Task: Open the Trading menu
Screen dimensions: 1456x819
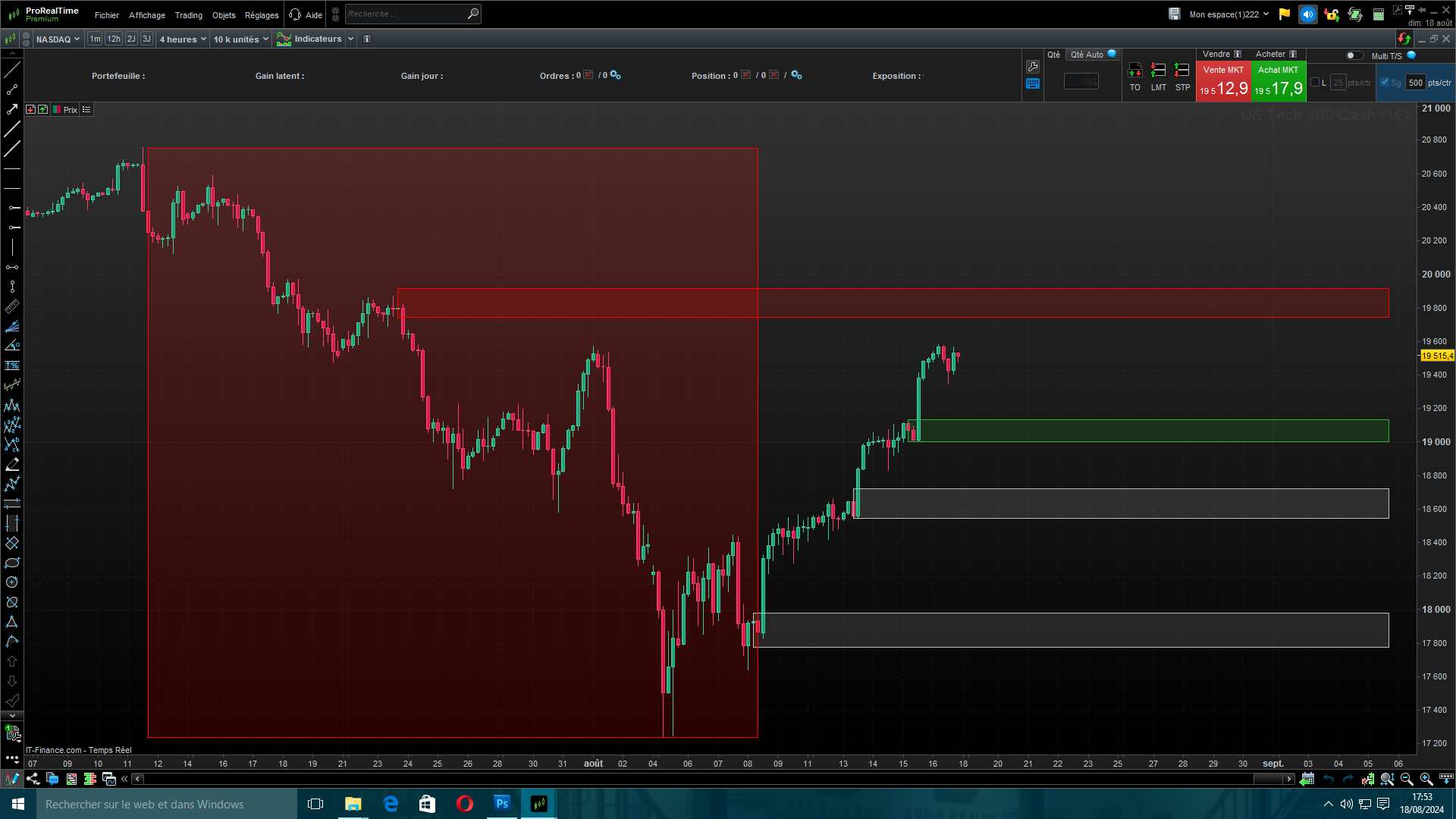Action: (x=188, y=15)
